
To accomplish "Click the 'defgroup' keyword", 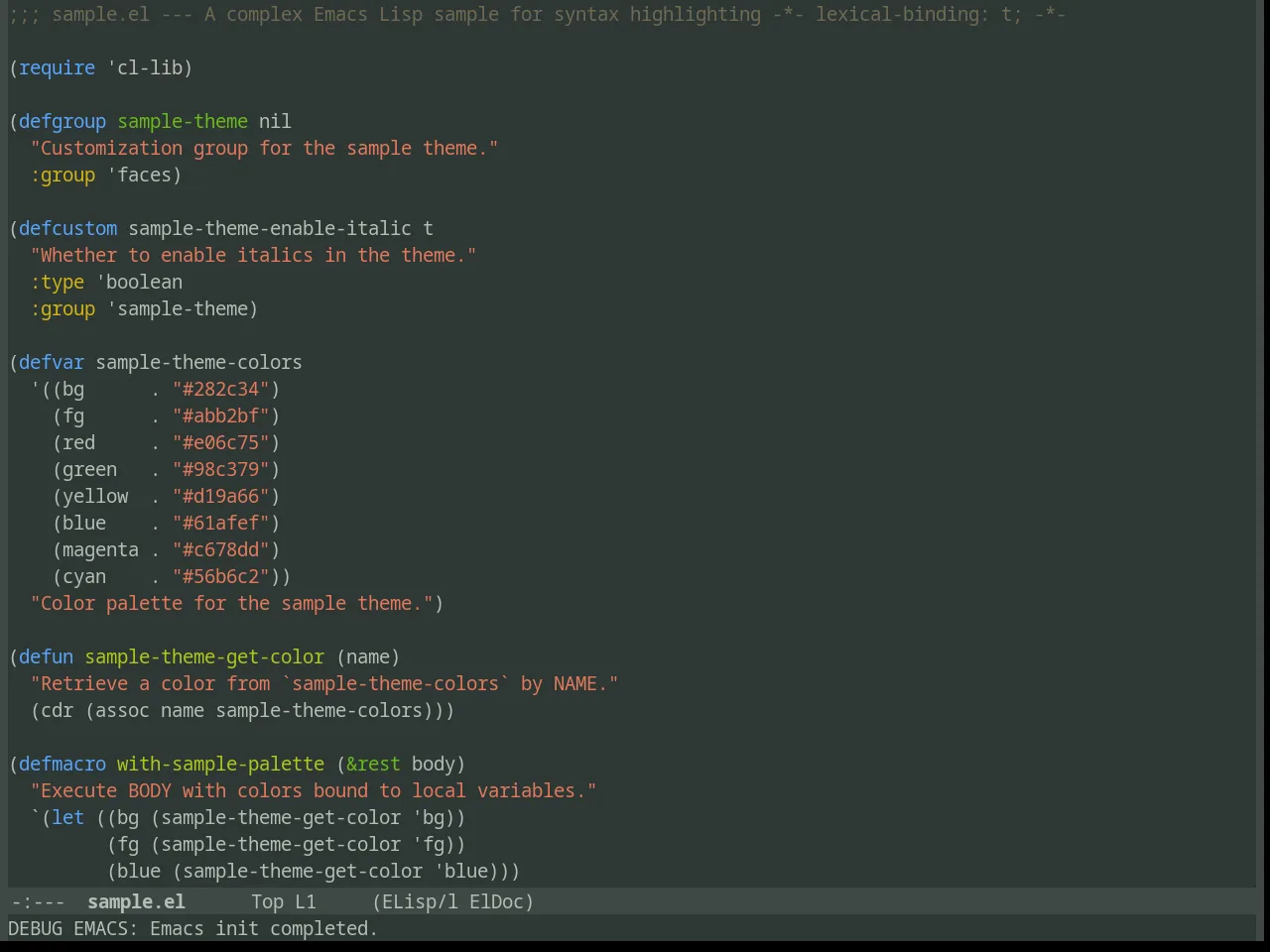I will [63, 121].
